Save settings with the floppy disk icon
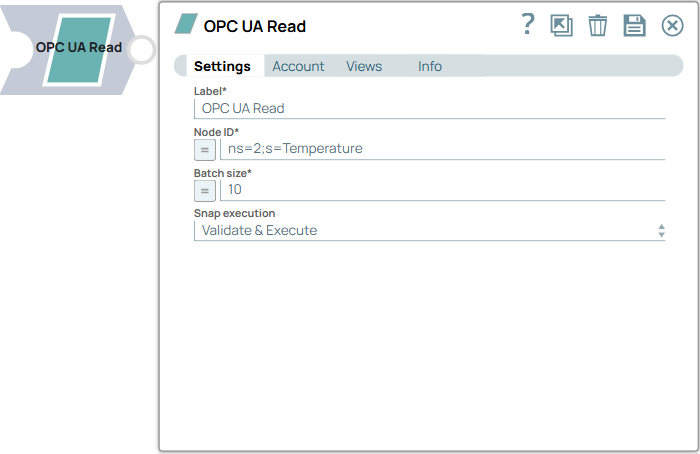Screen dimensions: 700x454 click(635, 26)
